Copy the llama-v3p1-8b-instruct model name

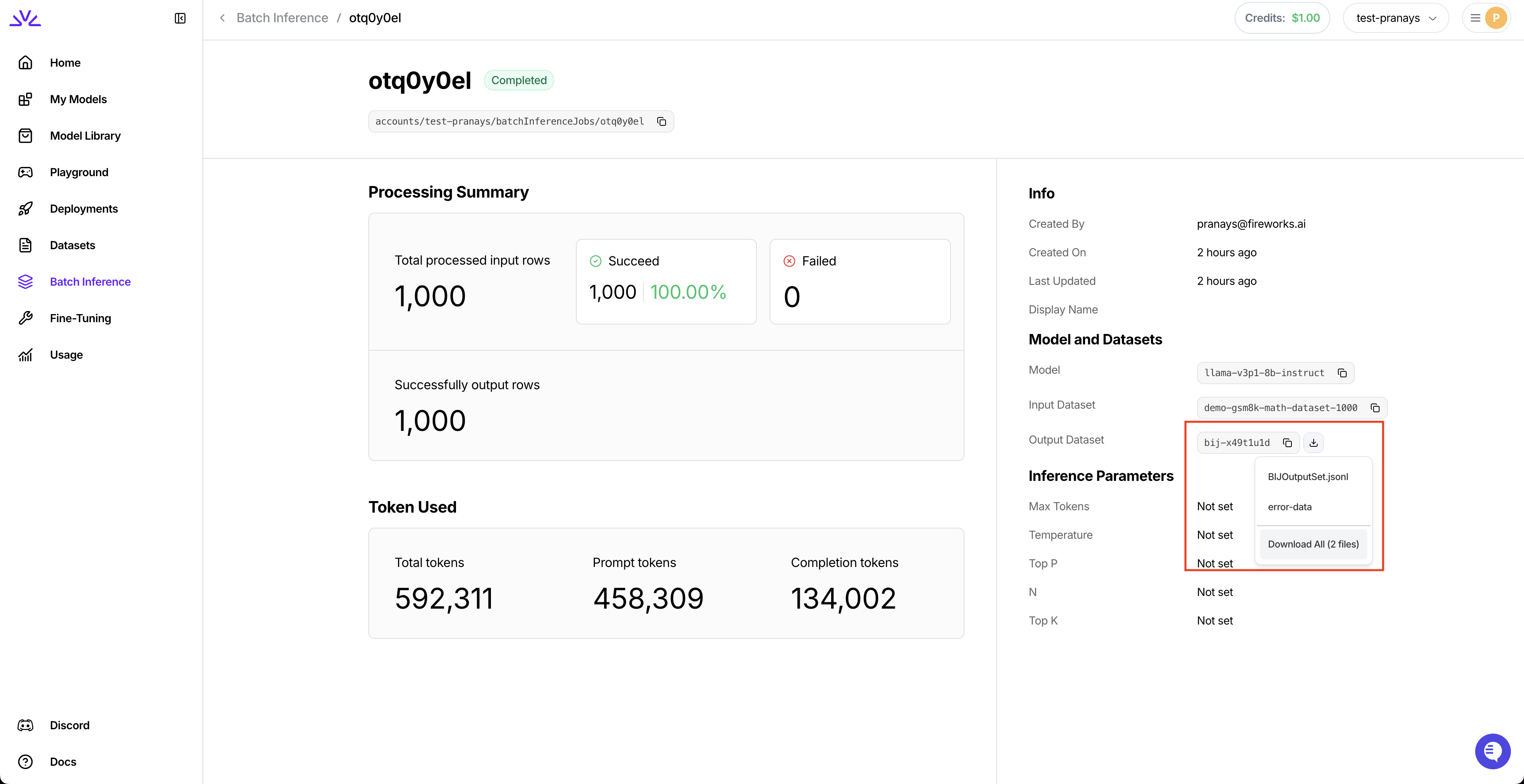(1342, 373)
